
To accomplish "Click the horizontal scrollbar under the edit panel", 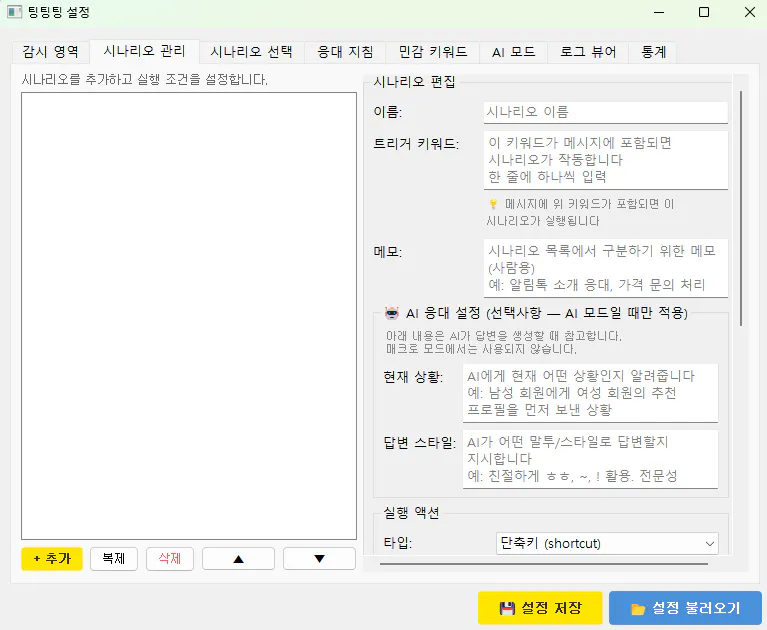I will coord(543,564).
